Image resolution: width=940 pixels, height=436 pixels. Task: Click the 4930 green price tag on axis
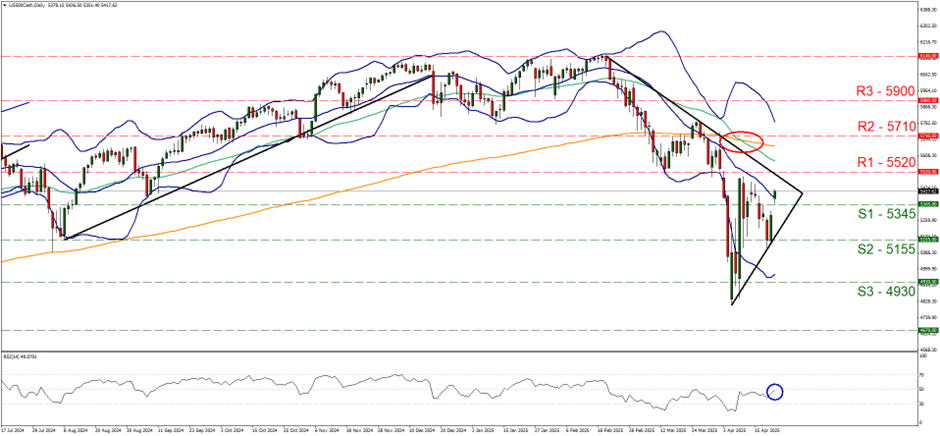click(927, 282)
